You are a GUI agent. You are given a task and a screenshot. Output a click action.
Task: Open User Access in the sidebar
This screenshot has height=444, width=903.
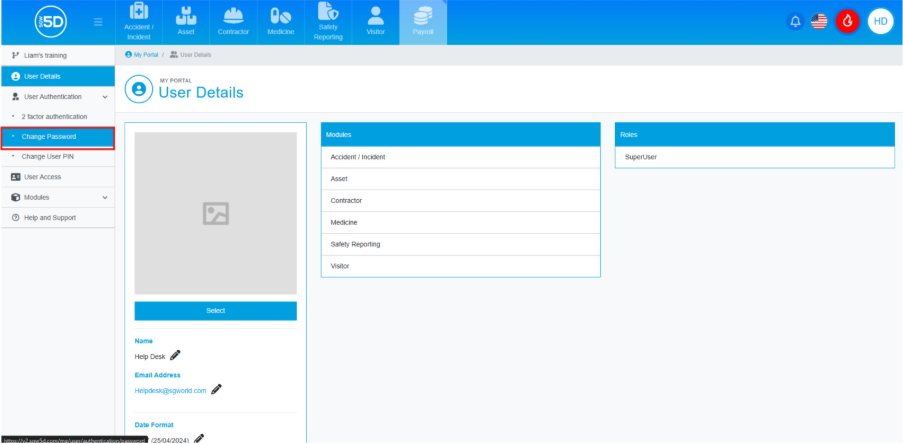click(x=58, y=177)
